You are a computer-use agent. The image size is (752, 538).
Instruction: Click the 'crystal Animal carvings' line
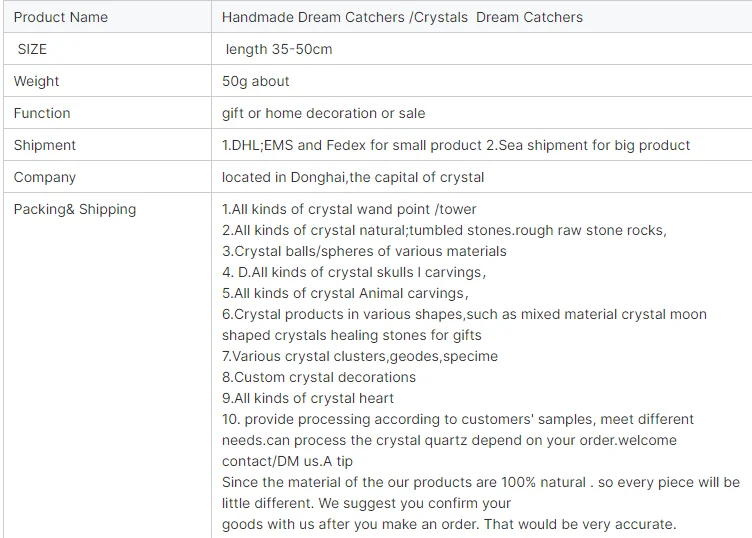(x=345, y=293)
